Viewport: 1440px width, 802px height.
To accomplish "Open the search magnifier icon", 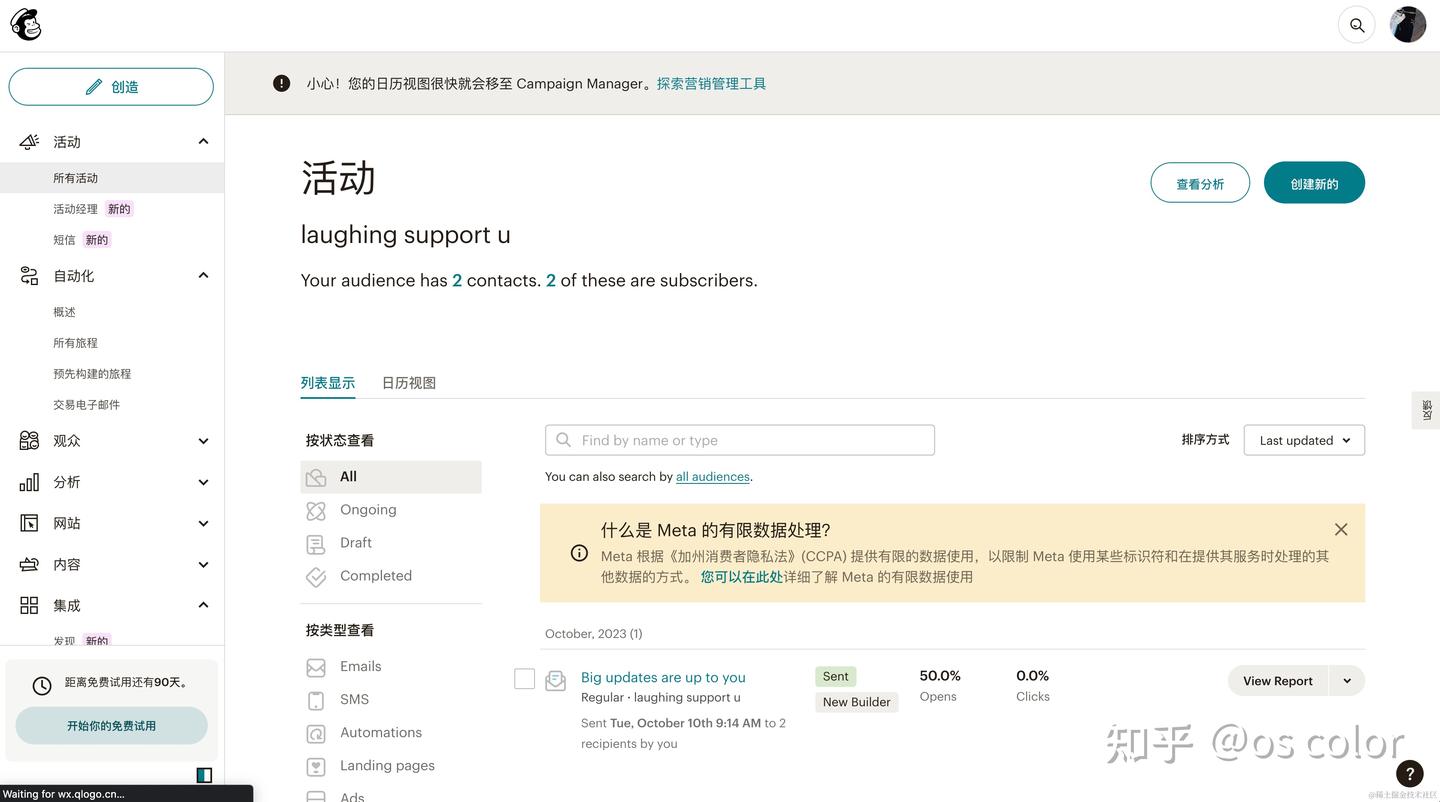I will point(1357,25).
